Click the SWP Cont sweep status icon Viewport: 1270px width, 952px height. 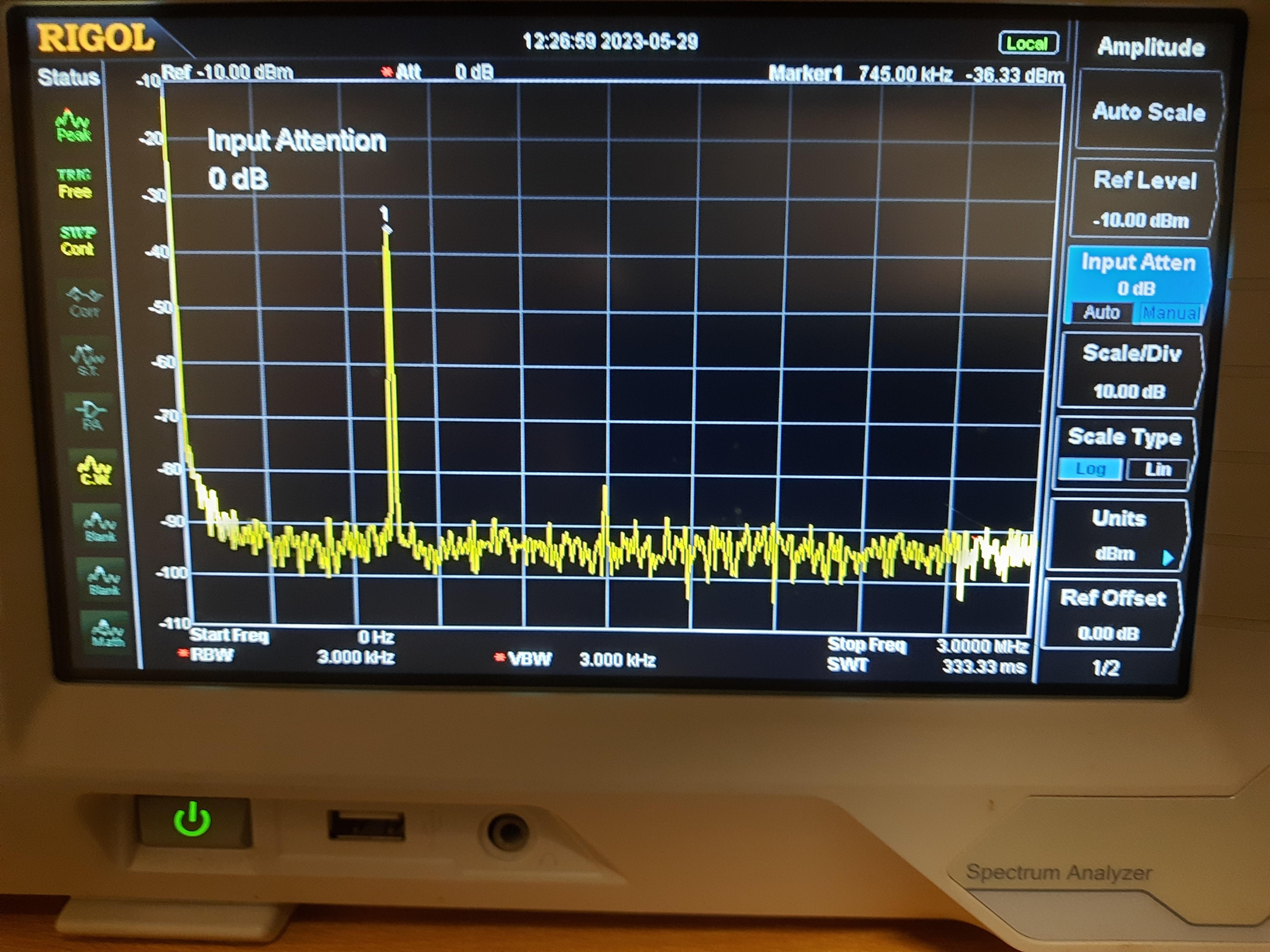[x=77, y=241]
